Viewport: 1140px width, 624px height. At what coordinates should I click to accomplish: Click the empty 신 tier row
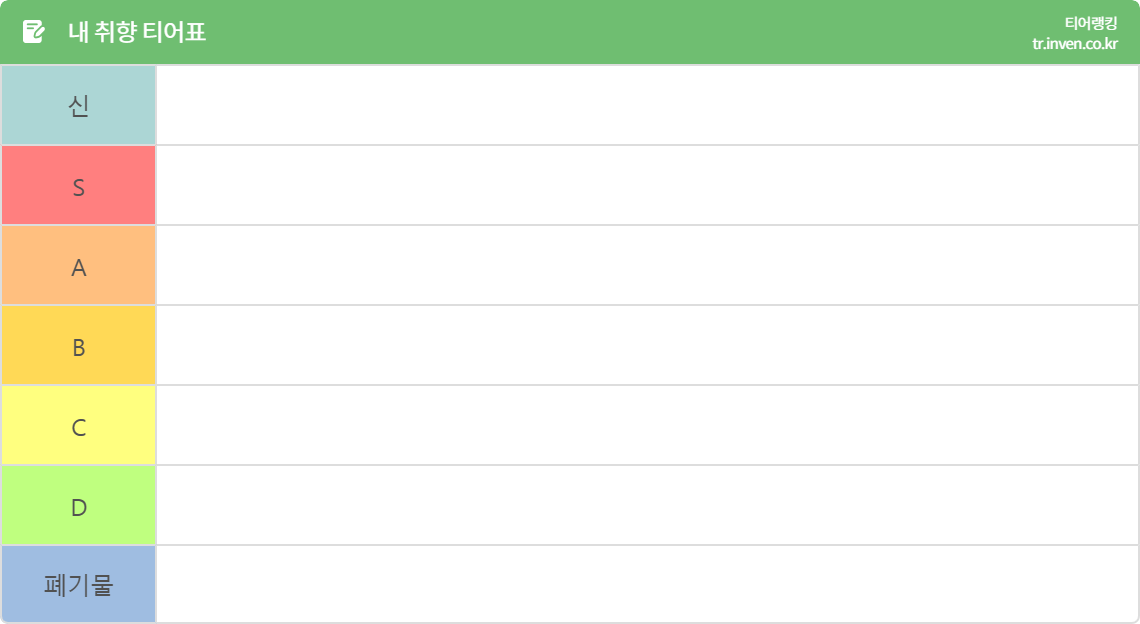pos(647,105)
